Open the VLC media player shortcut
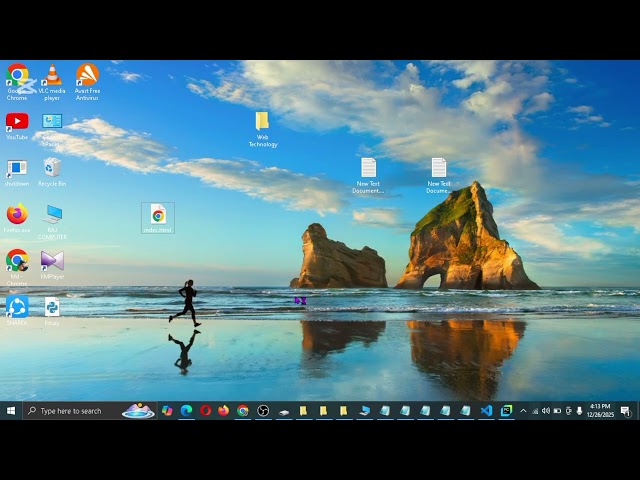Screen dimensions: 640x480 tap(52, 76)
